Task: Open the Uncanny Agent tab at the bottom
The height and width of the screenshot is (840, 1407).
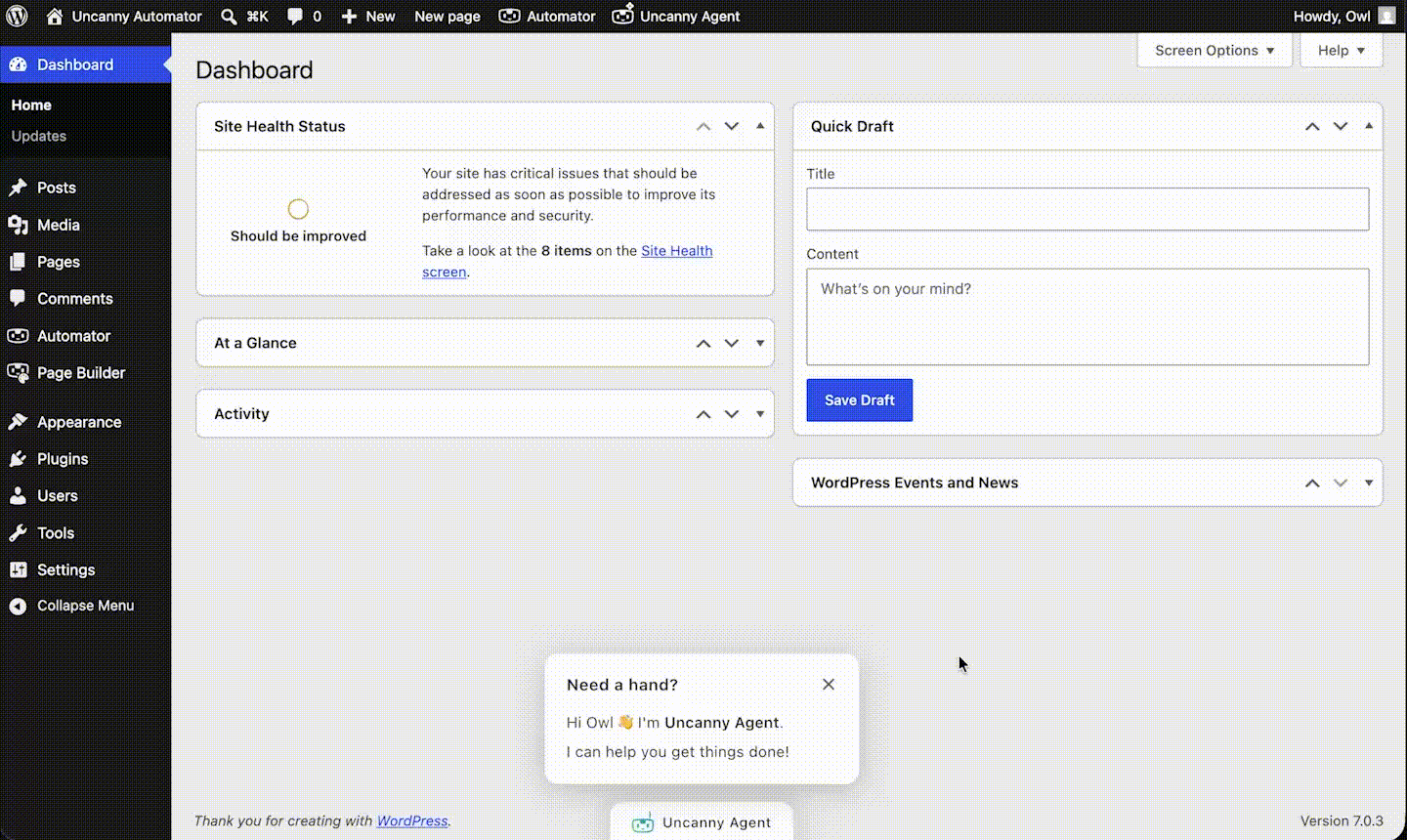Action: point(702,822)
